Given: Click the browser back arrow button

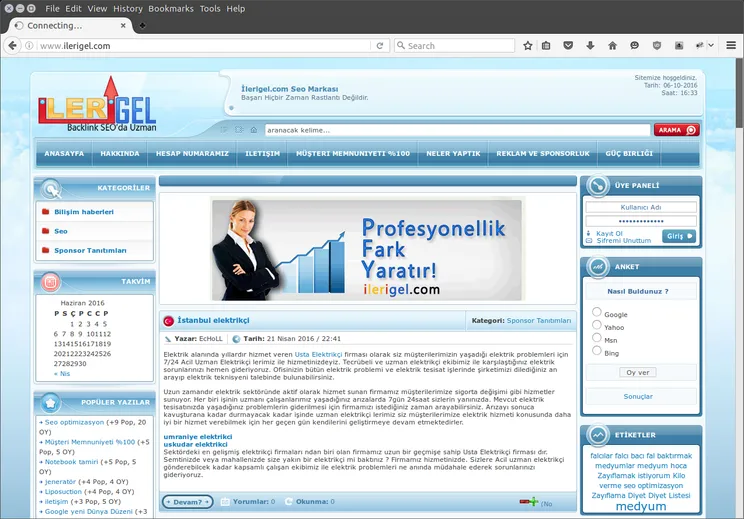Looking at the screenshot, I should point(13,46).
